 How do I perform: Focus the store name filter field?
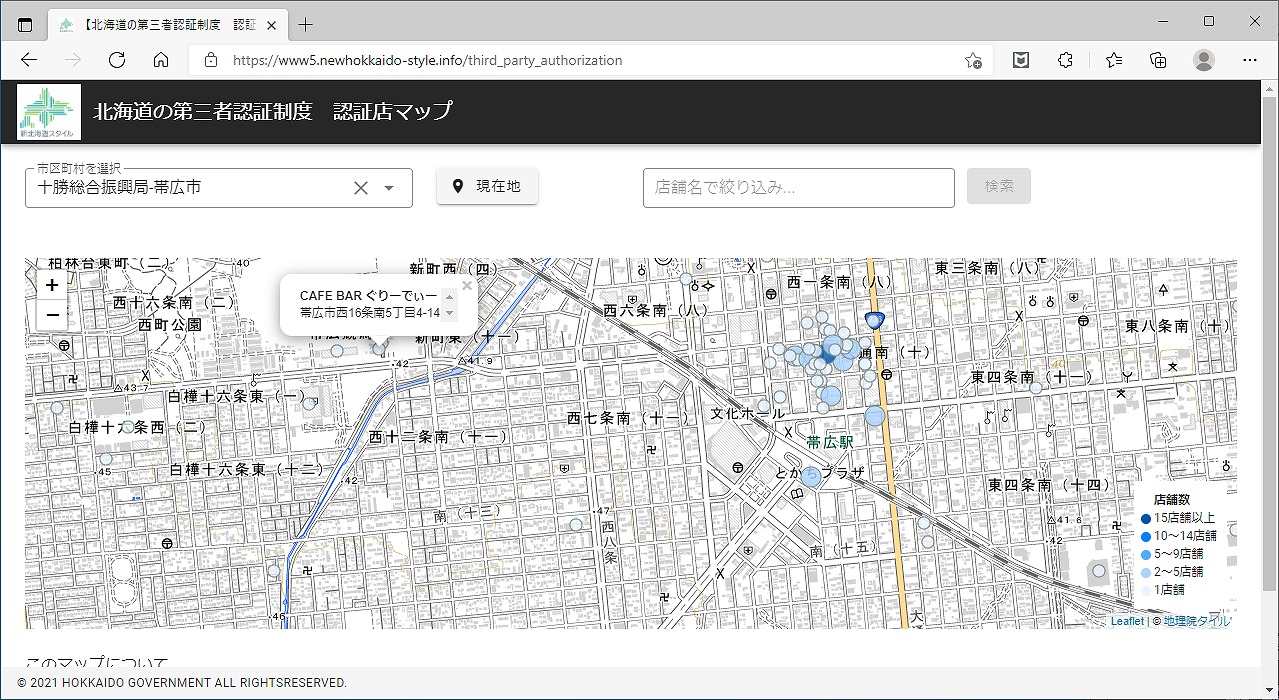click(x=798, y=187)
